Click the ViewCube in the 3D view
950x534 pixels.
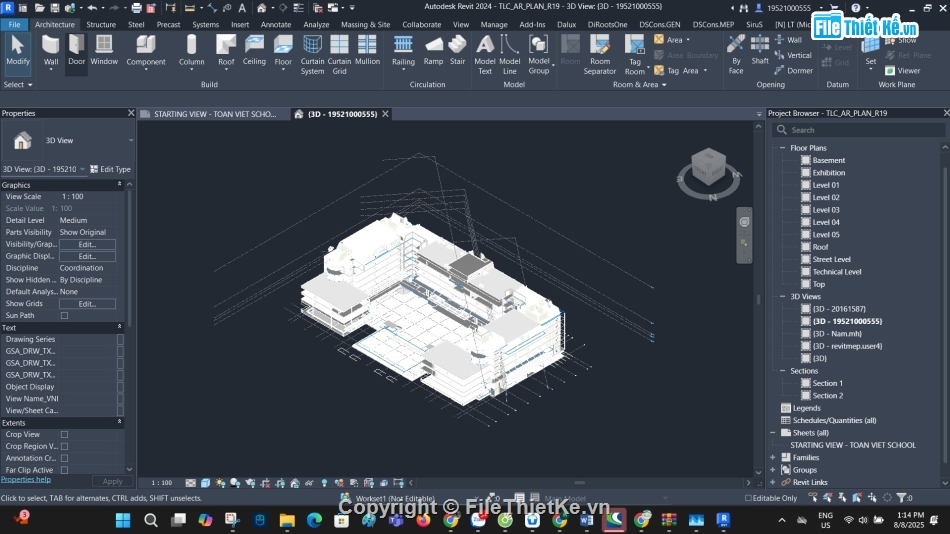[x=708, y=167]
